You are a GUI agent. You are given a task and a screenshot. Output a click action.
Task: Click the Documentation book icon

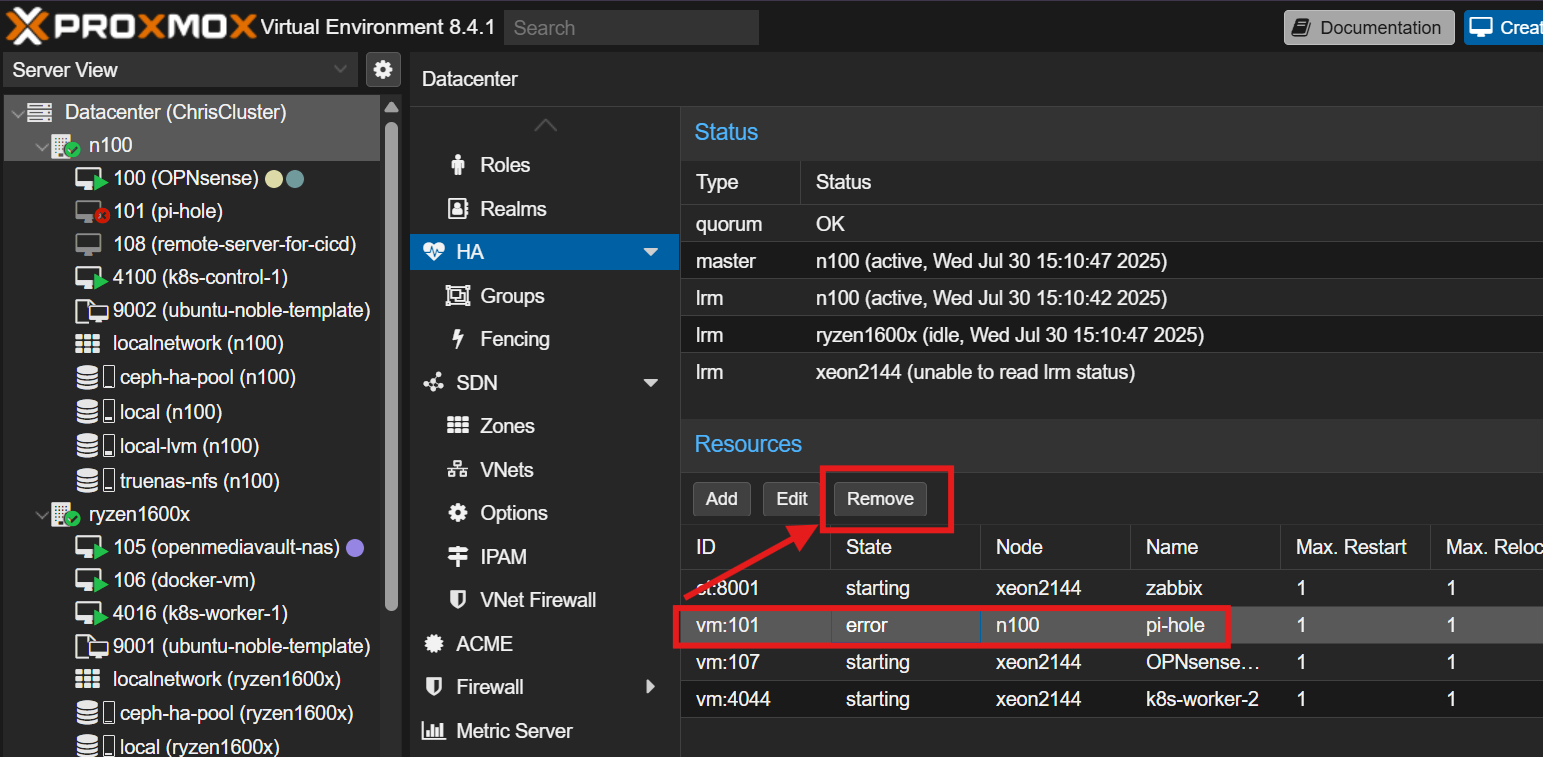tap(1302, 28)
